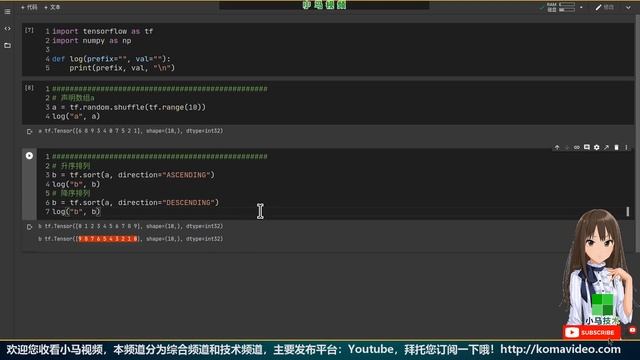
Task: Collapse the header with the top-right chevron
Action: 628,7
